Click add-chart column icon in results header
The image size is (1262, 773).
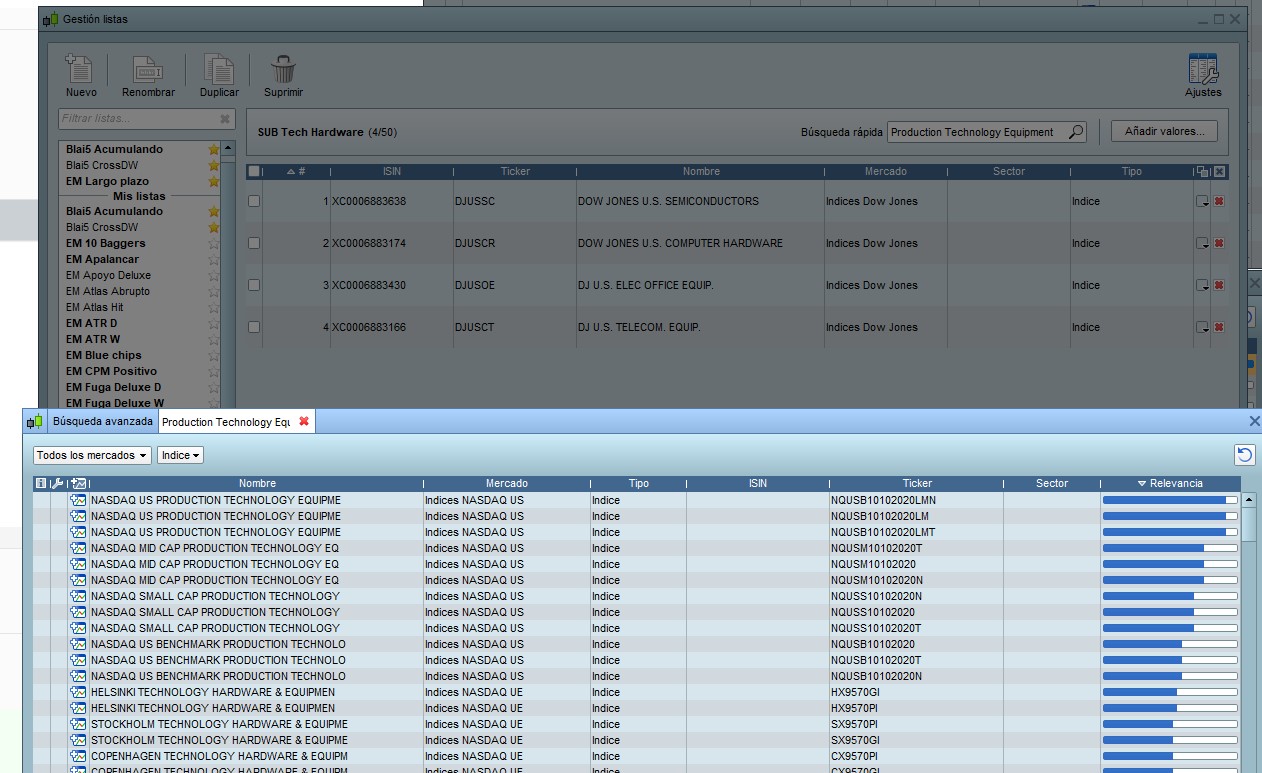tap(78, 484)
